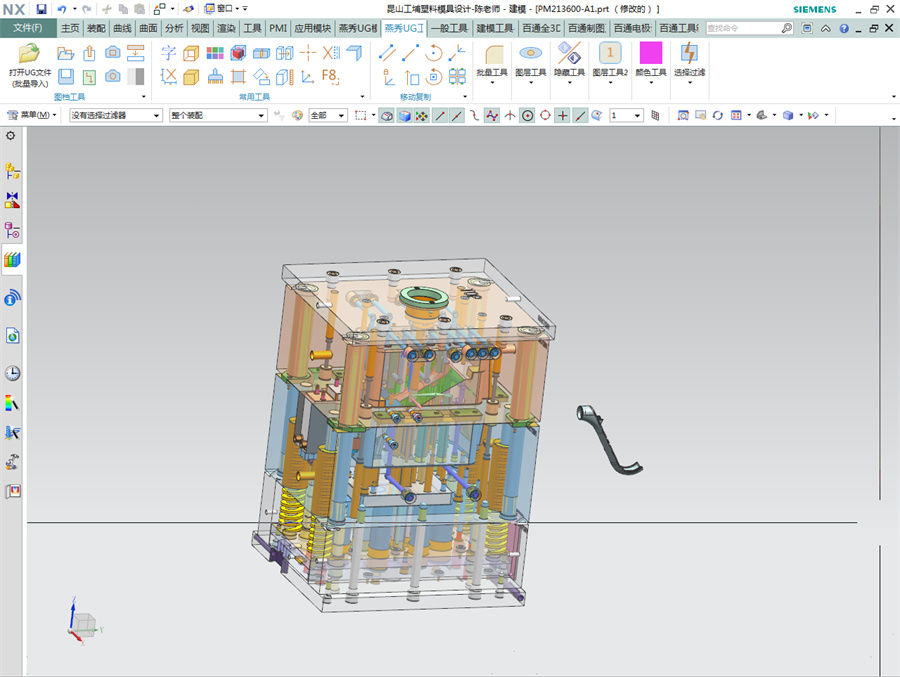Click the magnifier icon beside command search
The image size is (900, 677).
[x=787, y=28]
